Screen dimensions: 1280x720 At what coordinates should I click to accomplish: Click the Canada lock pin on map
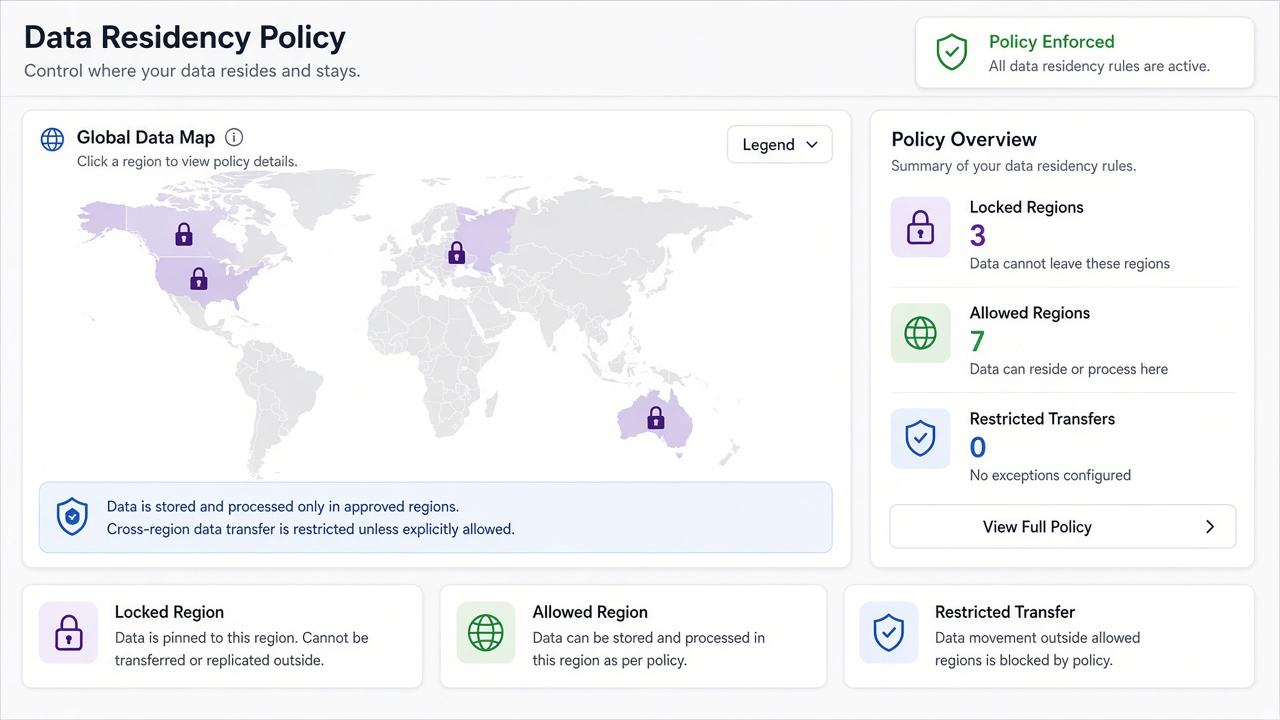click(x=184, y=234)
